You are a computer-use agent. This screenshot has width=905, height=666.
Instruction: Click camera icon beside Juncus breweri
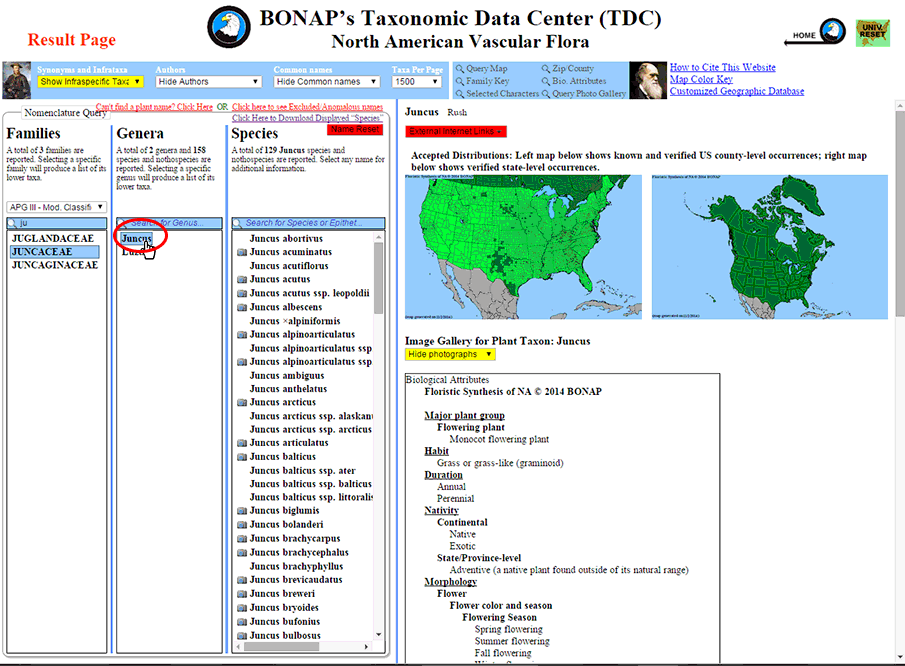pos(242,594)
